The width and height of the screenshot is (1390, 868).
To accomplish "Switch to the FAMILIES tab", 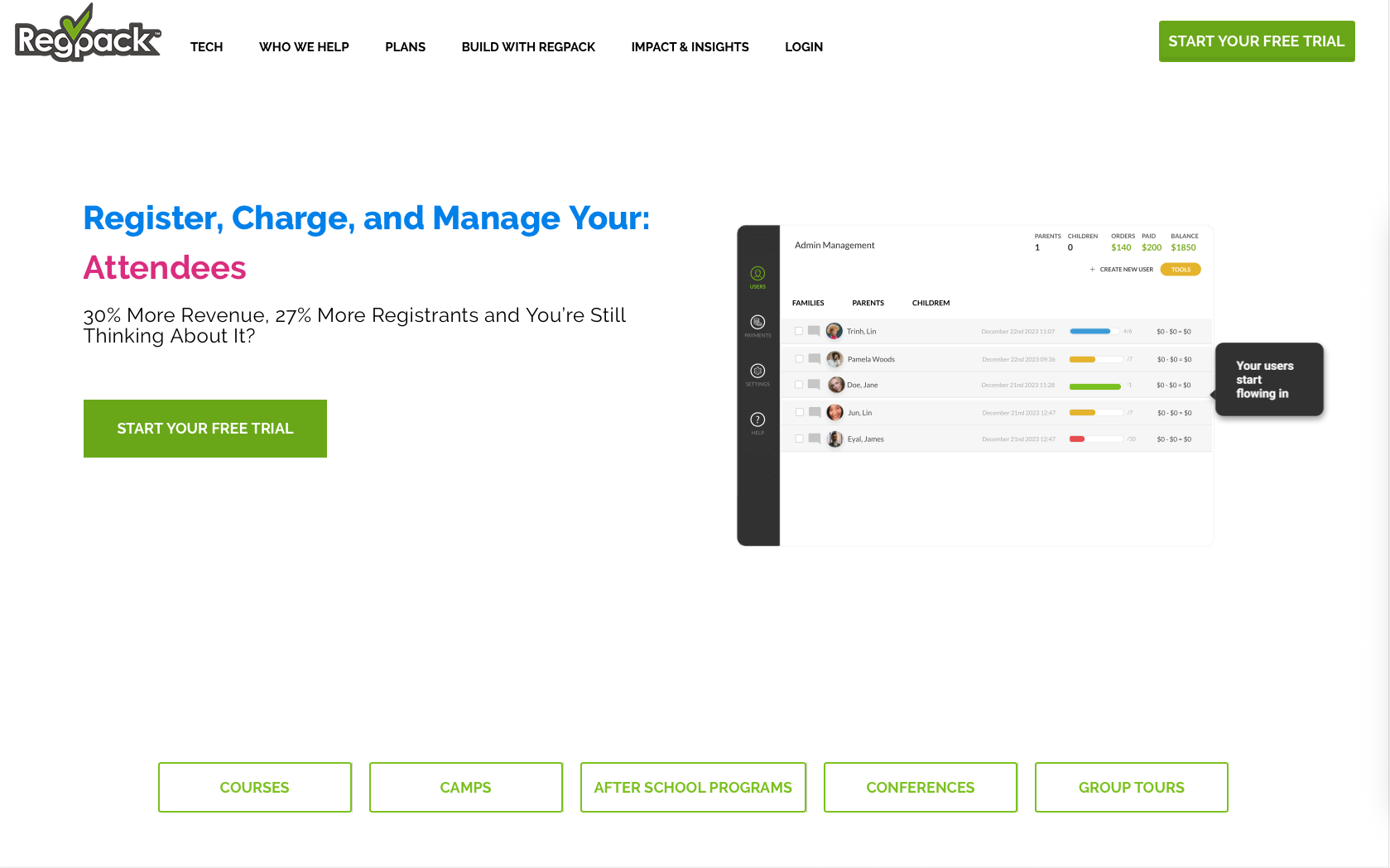I will 808,304.
